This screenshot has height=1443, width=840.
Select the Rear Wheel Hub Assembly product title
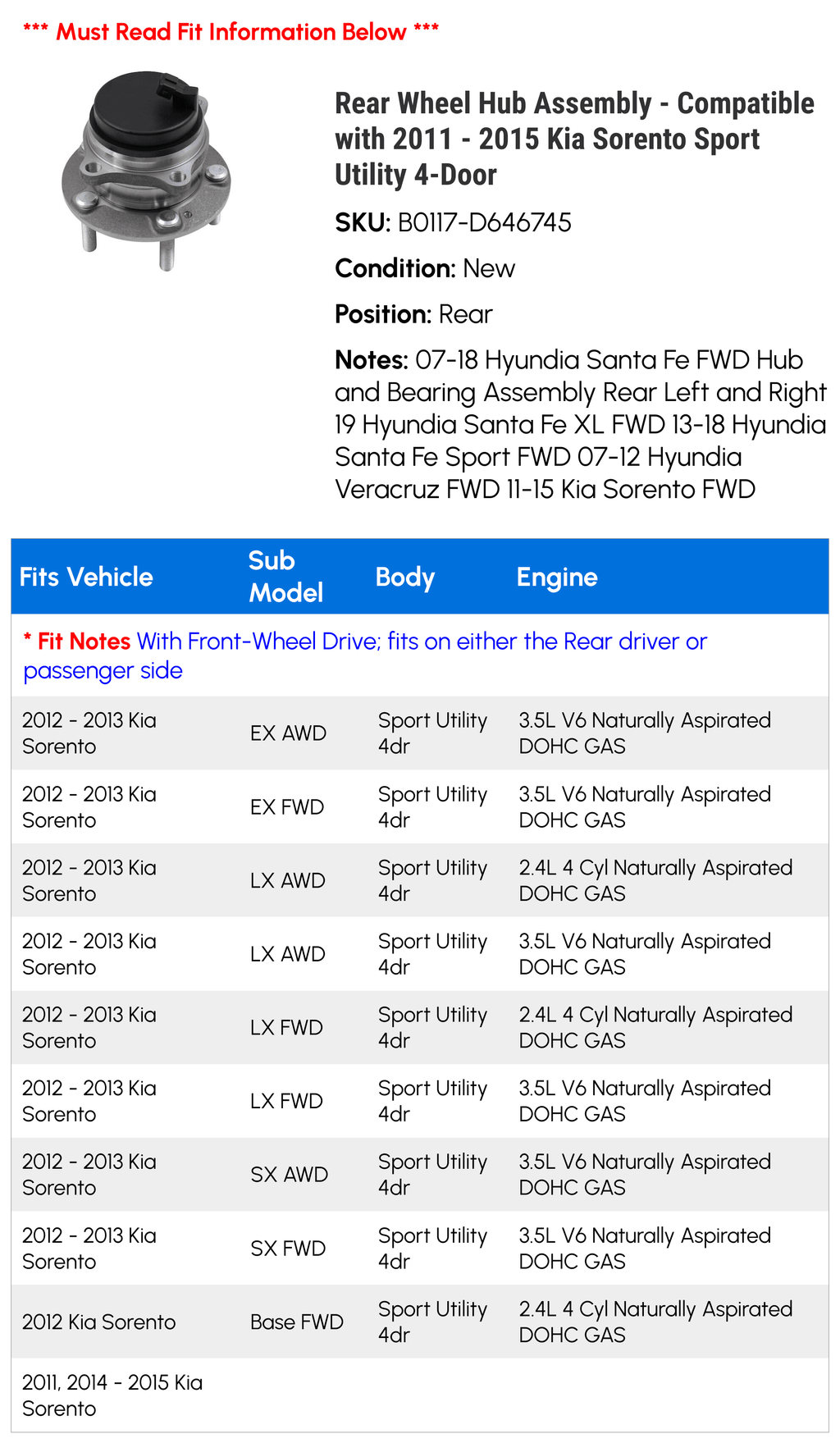[x=574, y=139]
